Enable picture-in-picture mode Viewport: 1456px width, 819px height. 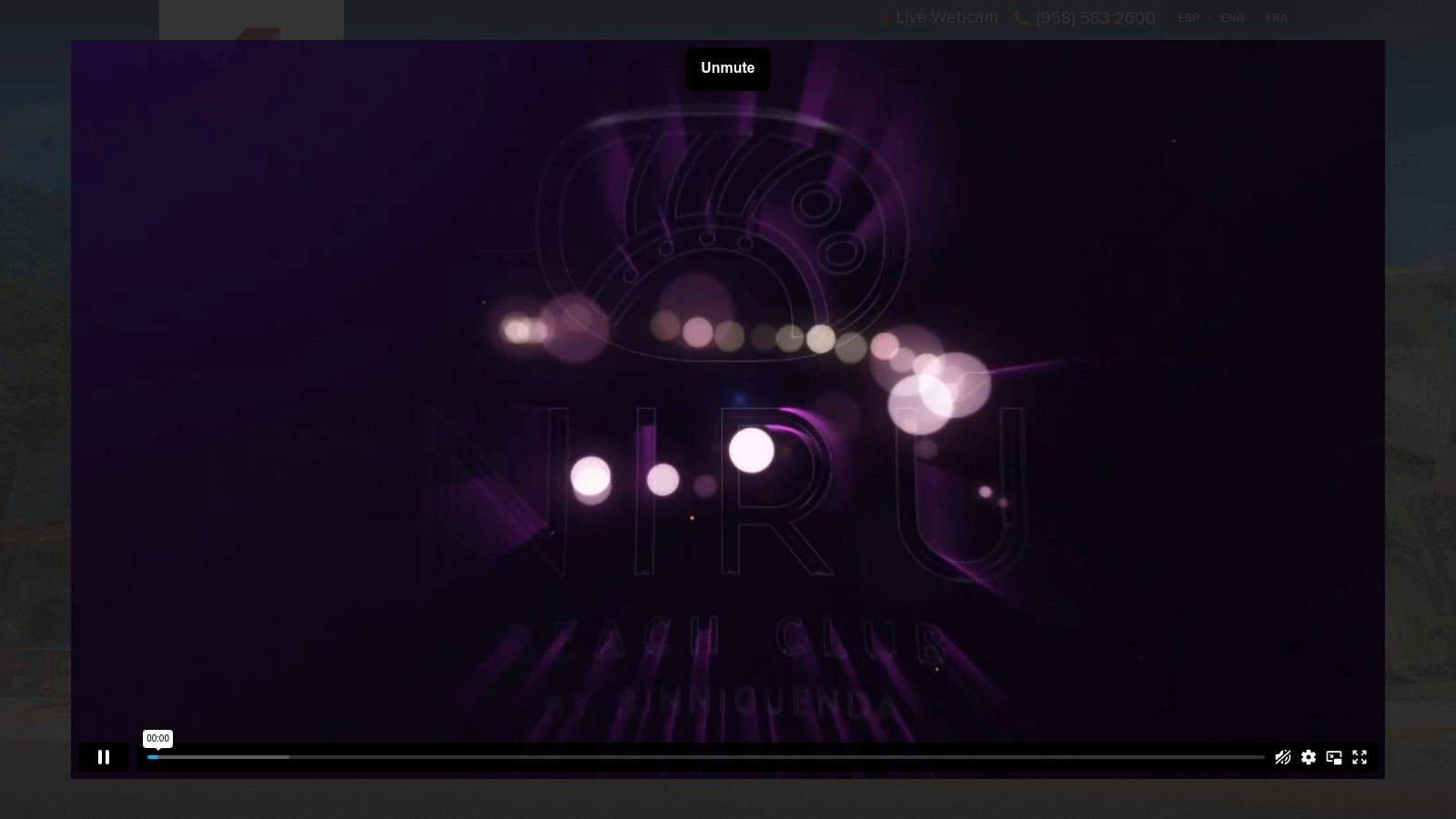pos(1334,757)
